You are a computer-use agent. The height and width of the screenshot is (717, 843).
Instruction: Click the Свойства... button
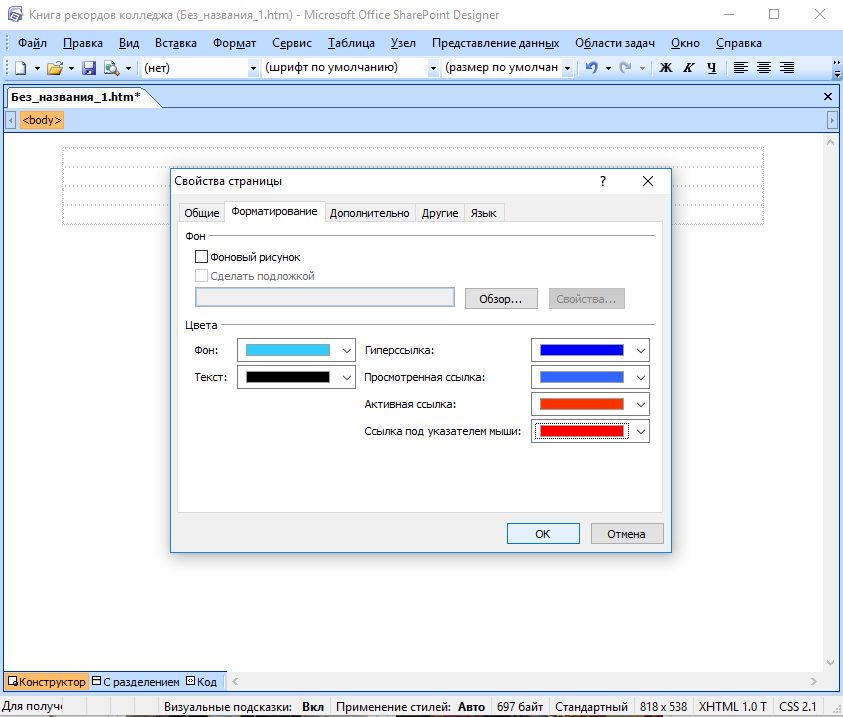click(587, 299)
